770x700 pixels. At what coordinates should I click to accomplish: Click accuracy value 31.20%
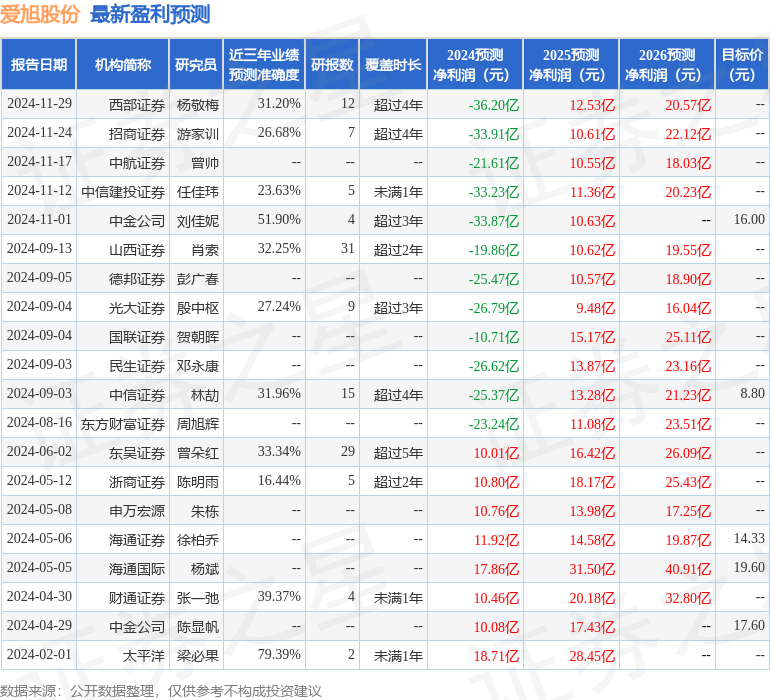pos(279,104)
